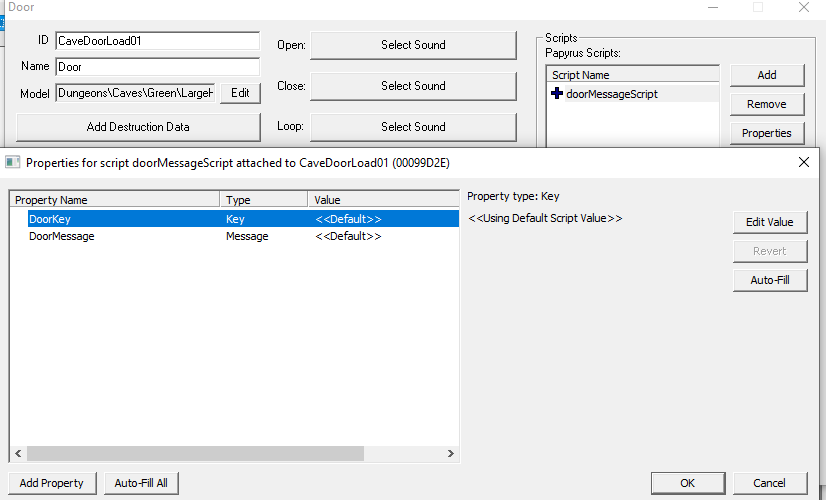Screen dimensions: 826x500
Task: Click the Add Property button
Action: 52,483
